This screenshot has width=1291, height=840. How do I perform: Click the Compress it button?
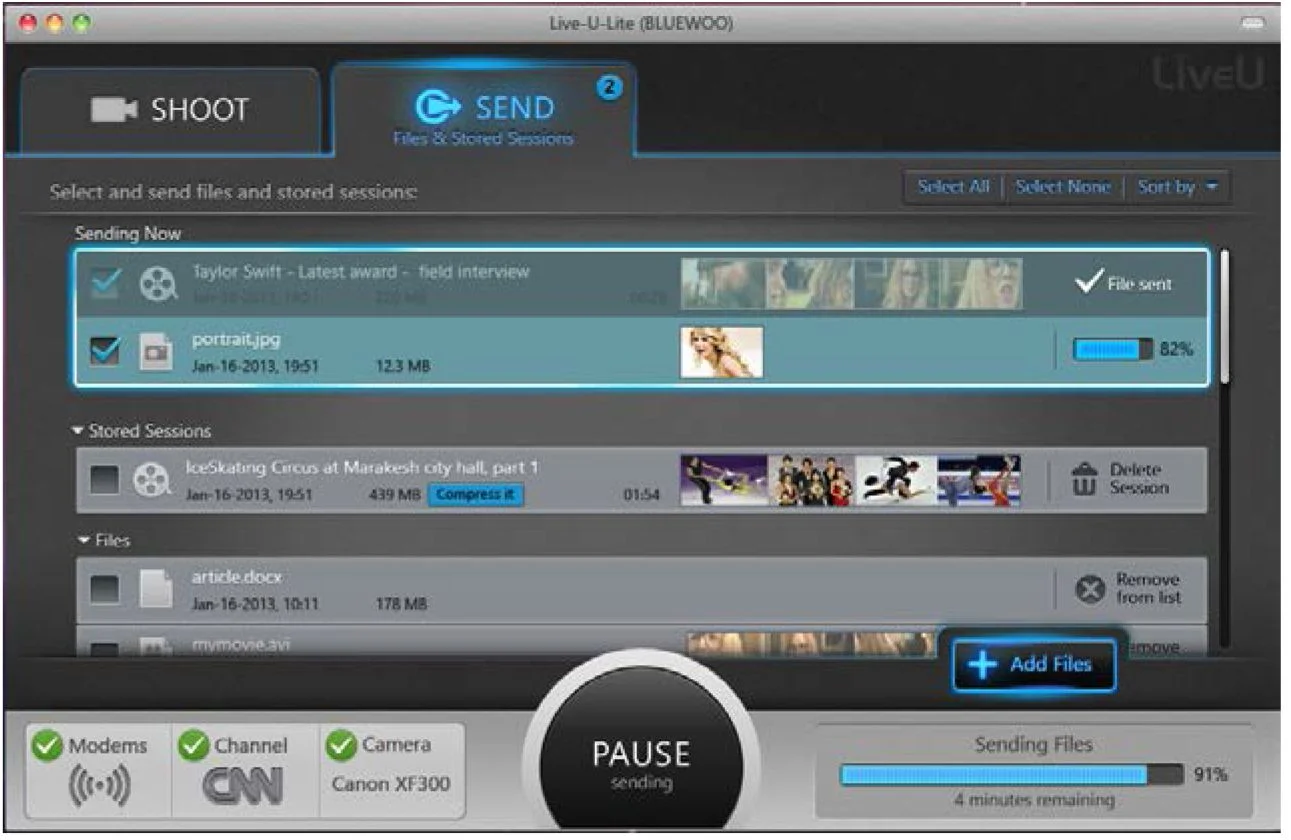point(476,494)
